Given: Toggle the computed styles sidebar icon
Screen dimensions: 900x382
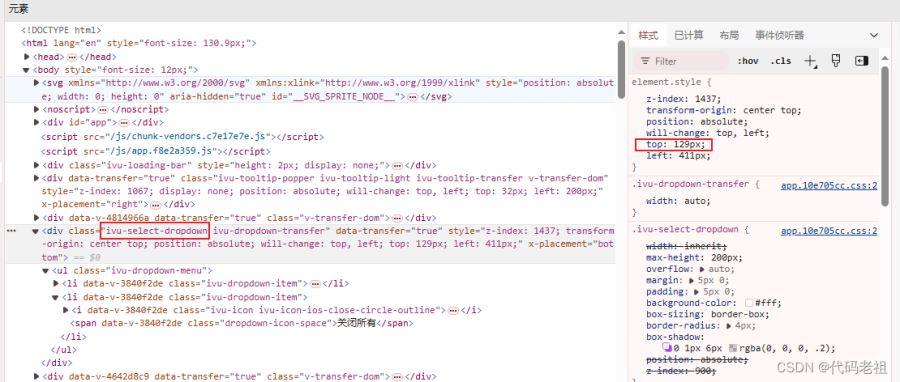Looking at the screenshot, I should [x=862, y=61].
